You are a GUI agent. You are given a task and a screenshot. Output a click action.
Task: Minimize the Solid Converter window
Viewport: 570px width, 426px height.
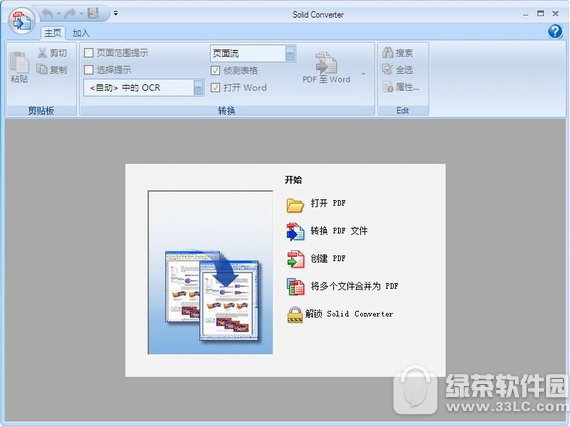coord(526,15)
